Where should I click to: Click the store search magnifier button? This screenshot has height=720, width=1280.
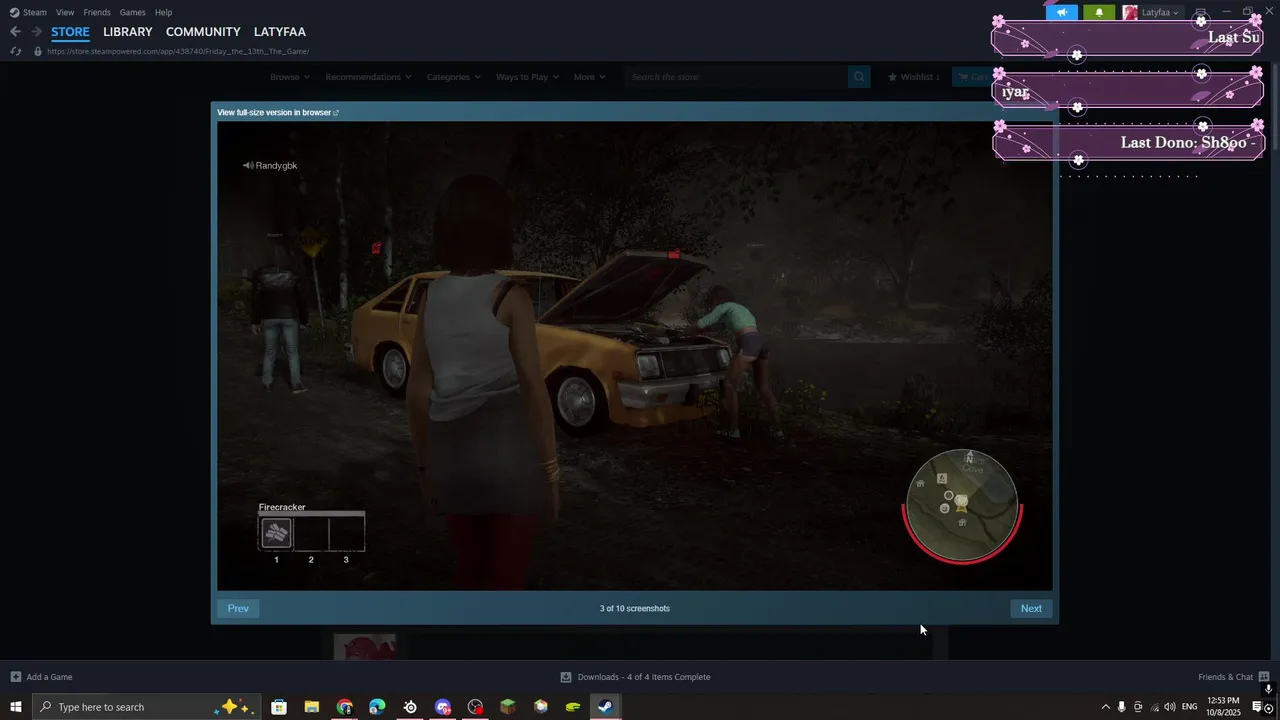(859, 77)
